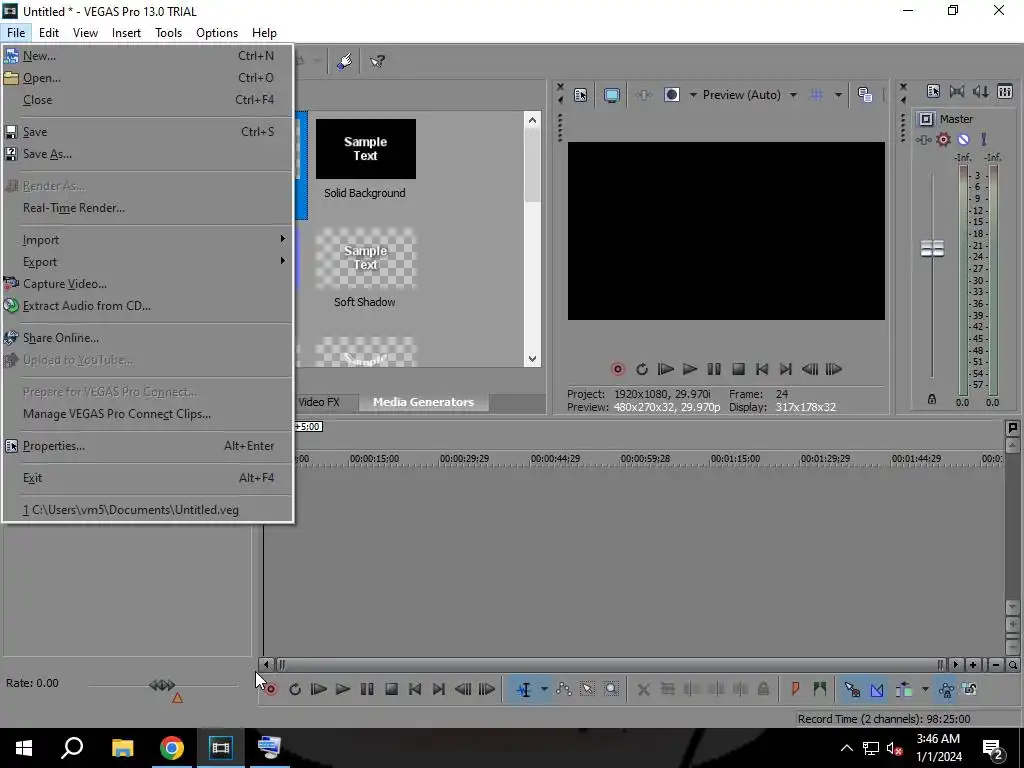
Task: Select the Solid Background preset thumbnail
Action: [366, 149]
